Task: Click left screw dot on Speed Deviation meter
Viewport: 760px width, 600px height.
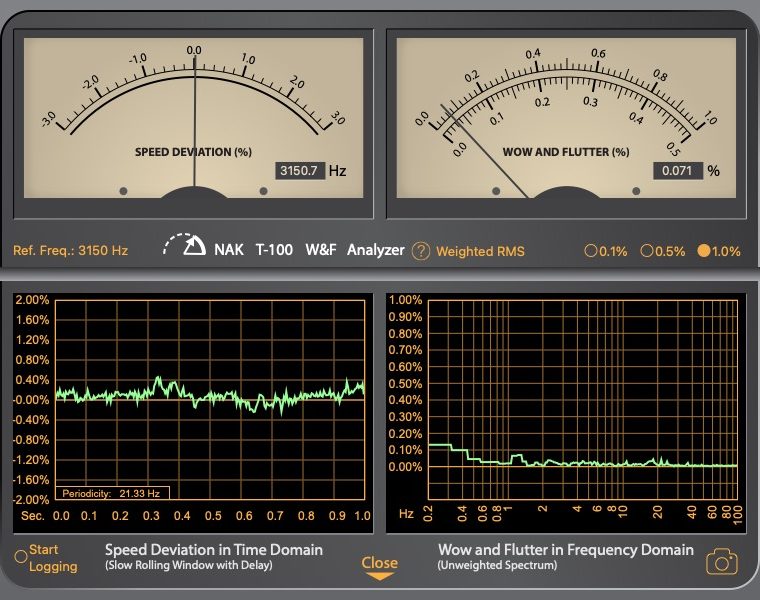Action: tap(124, 190)
